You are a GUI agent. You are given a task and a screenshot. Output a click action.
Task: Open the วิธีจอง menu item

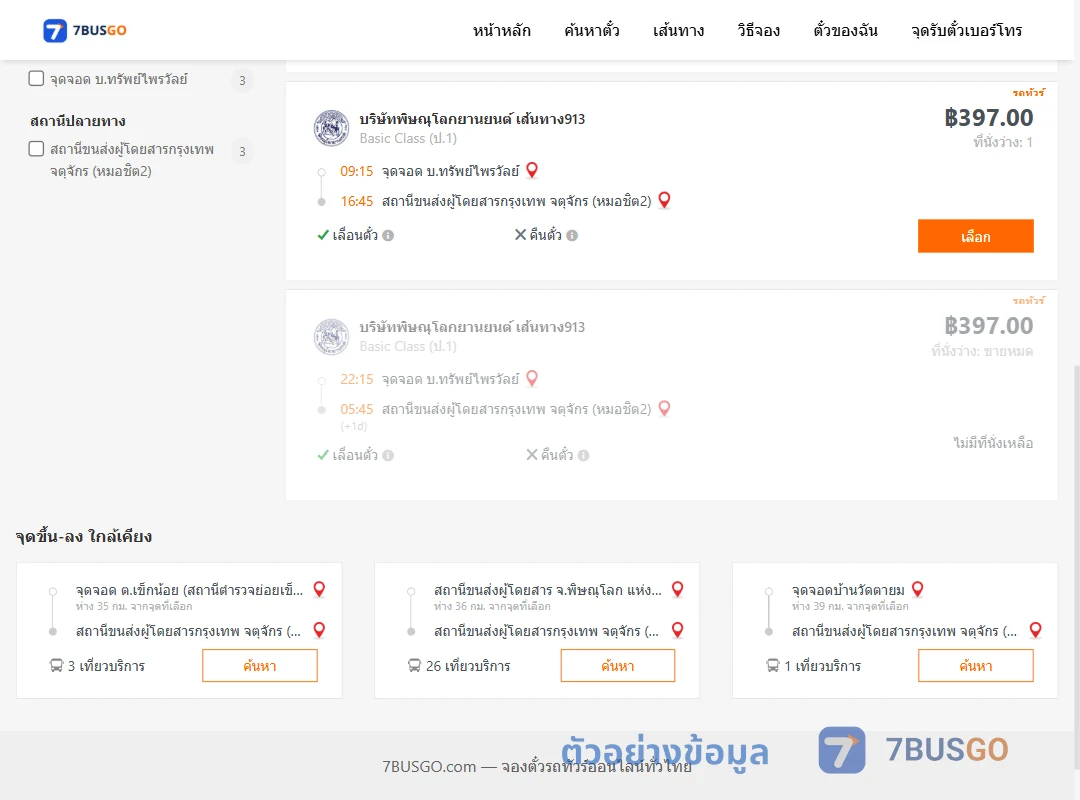(x=758, y=30)
